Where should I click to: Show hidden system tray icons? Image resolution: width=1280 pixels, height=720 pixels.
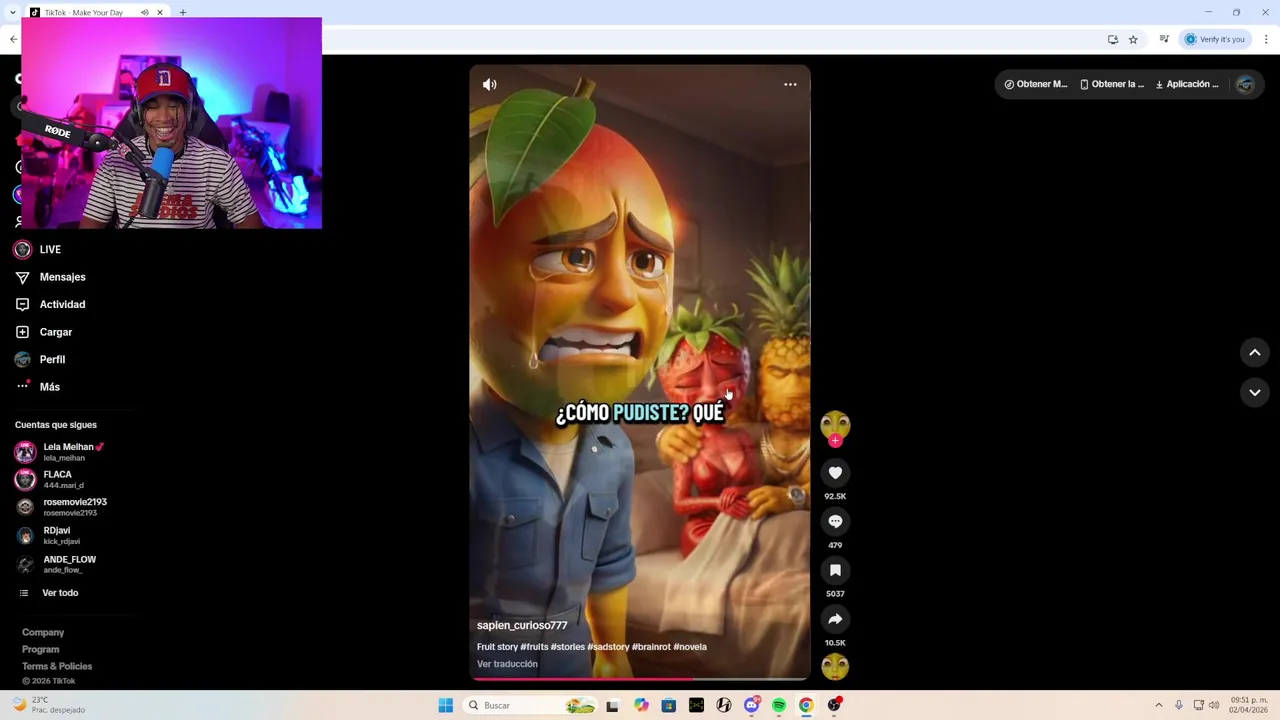(x=1159, y=705)
